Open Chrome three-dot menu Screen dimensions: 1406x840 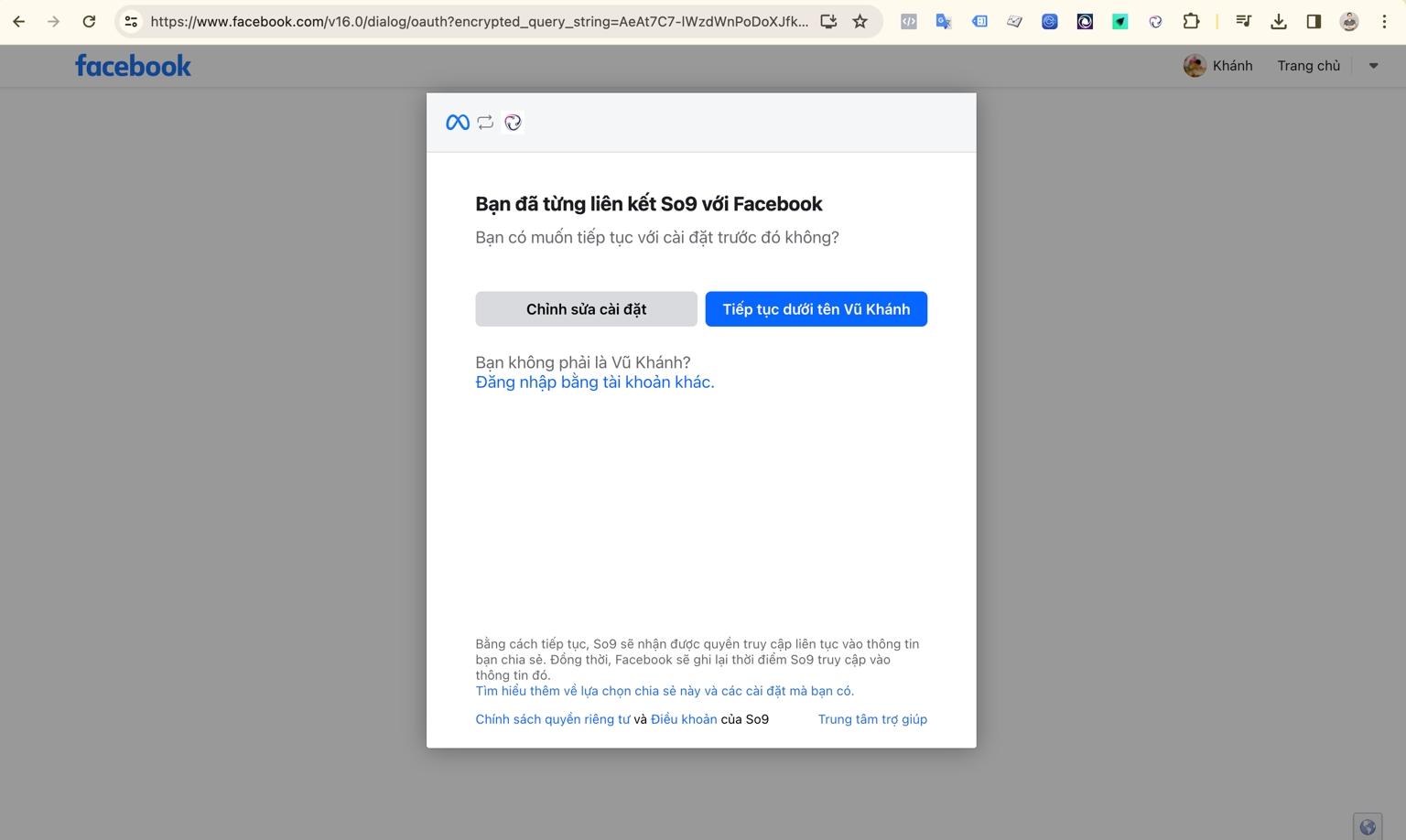(x=1384, y=21)
